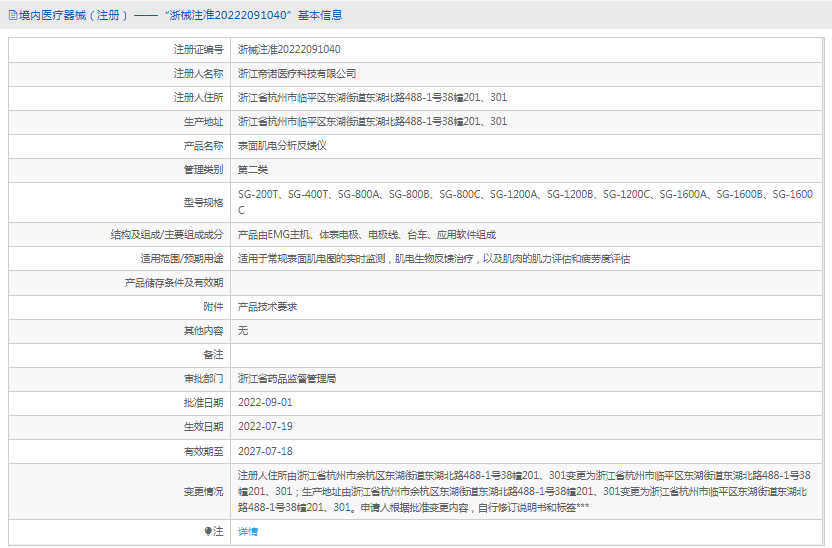Click the text 产品由EMG主机、体表电极
This screenshot has height=548, width=832.
point(367,234)
